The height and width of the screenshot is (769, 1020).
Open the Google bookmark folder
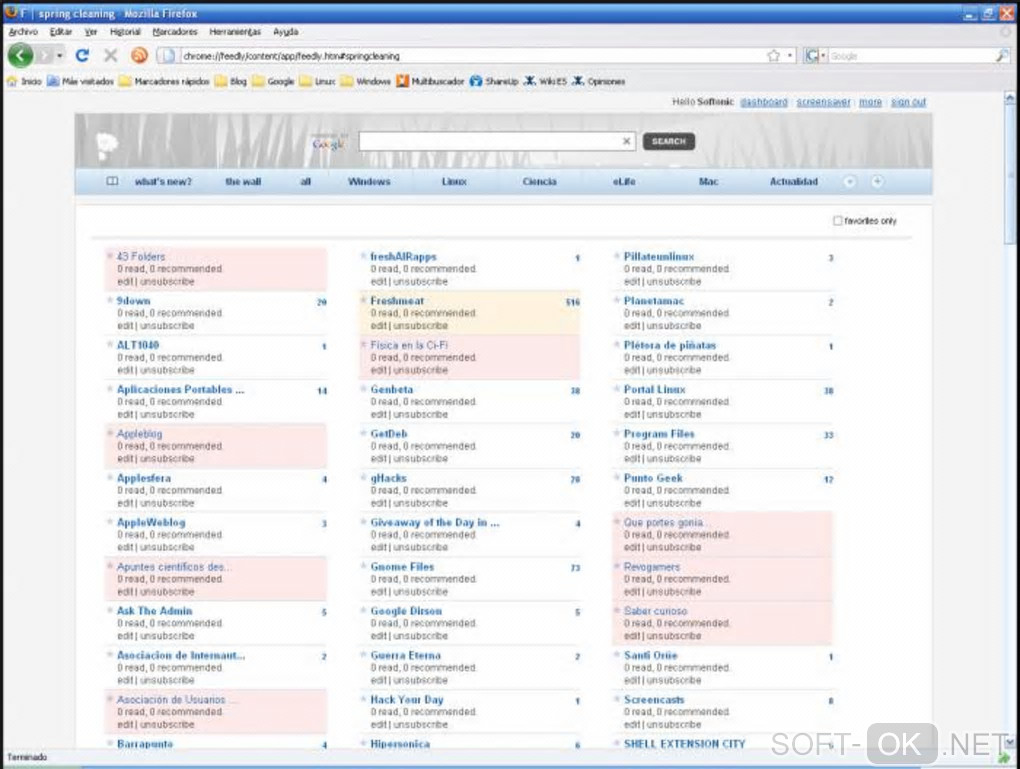[273, 81]
